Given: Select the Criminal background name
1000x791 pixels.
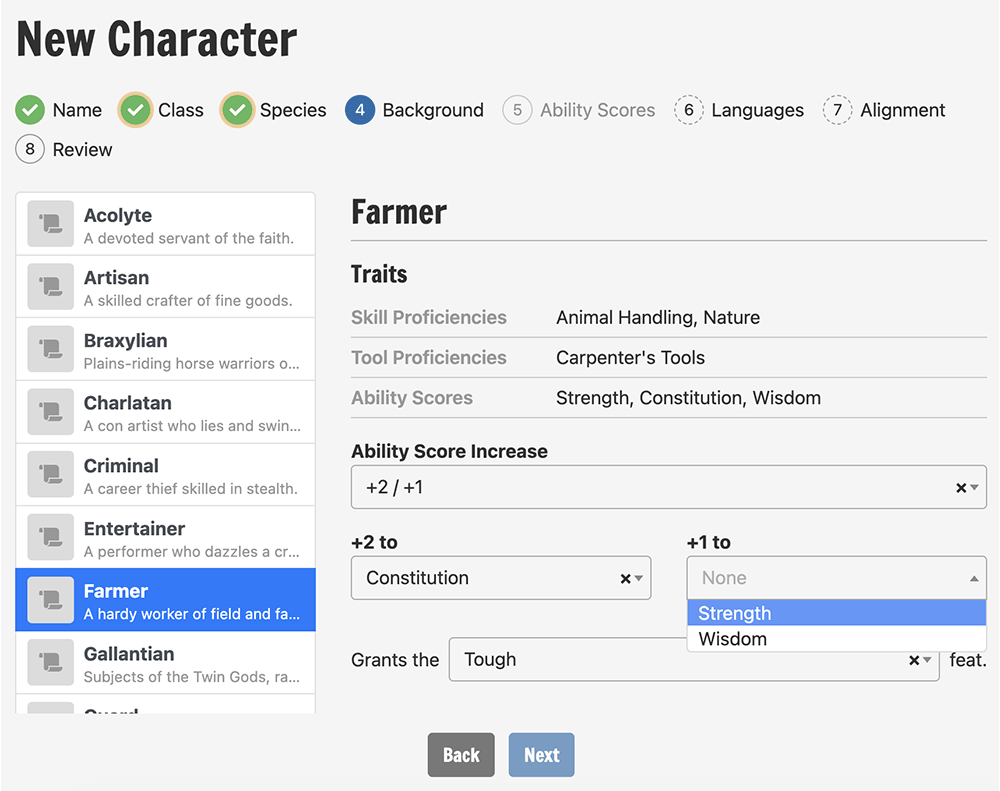Looking at the screenshot, I should click(x=121, y=466).
